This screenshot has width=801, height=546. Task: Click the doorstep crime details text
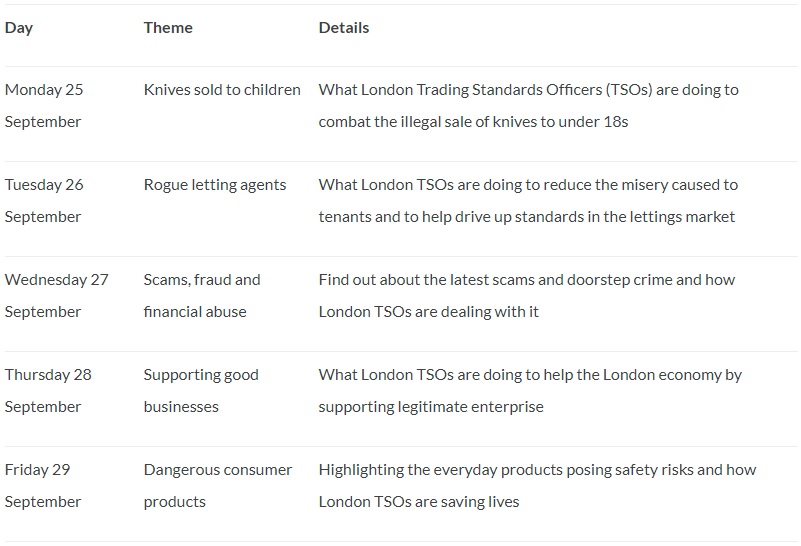527,296
